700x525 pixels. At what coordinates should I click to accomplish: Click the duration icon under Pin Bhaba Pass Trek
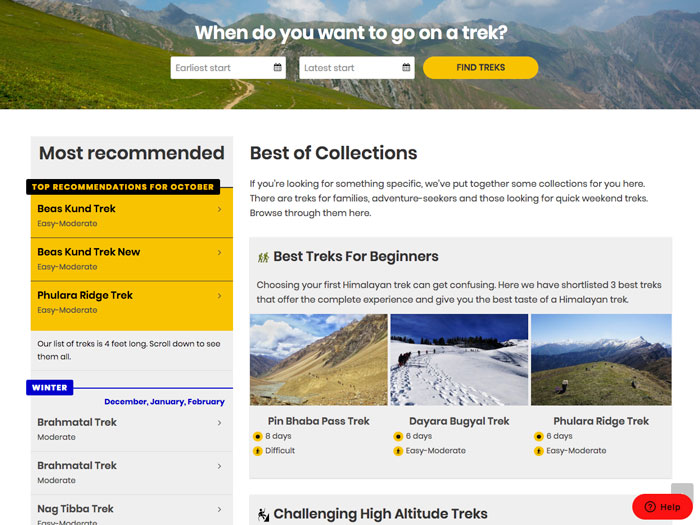[258, 436]
